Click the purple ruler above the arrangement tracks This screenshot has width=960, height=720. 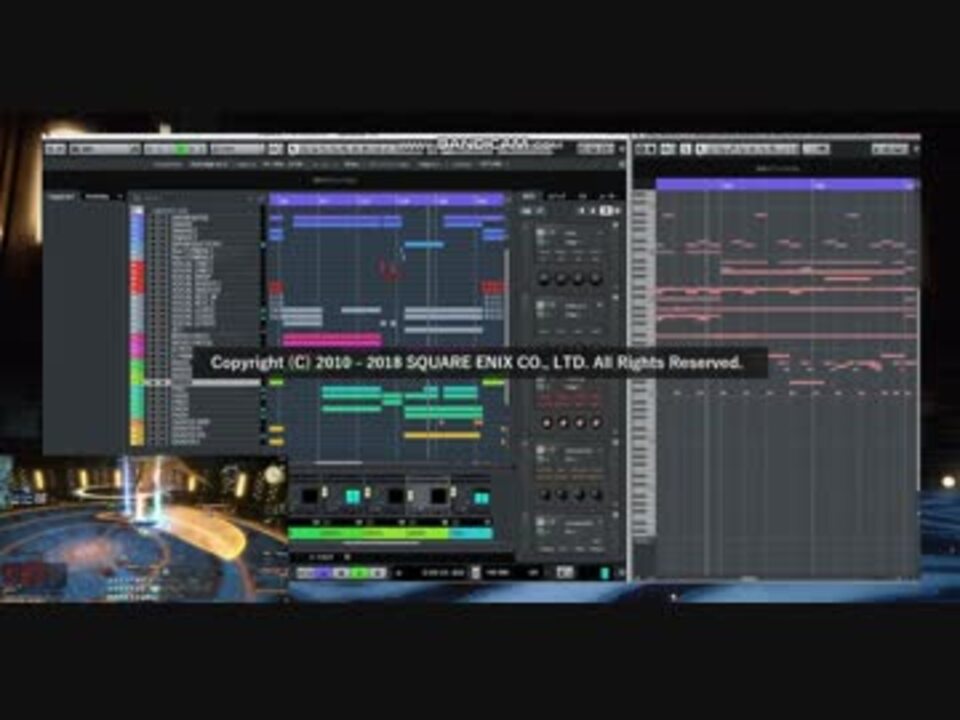(x=387, y=199)
